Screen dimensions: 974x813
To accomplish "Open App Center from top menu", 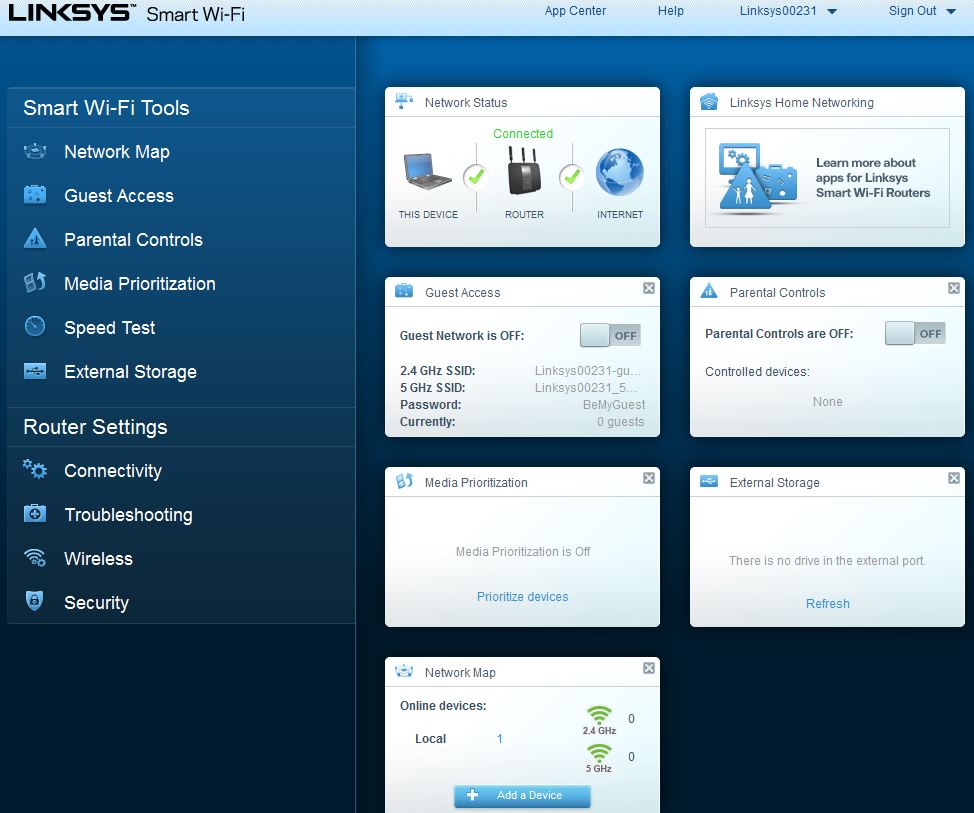I will tap(575, 11).
